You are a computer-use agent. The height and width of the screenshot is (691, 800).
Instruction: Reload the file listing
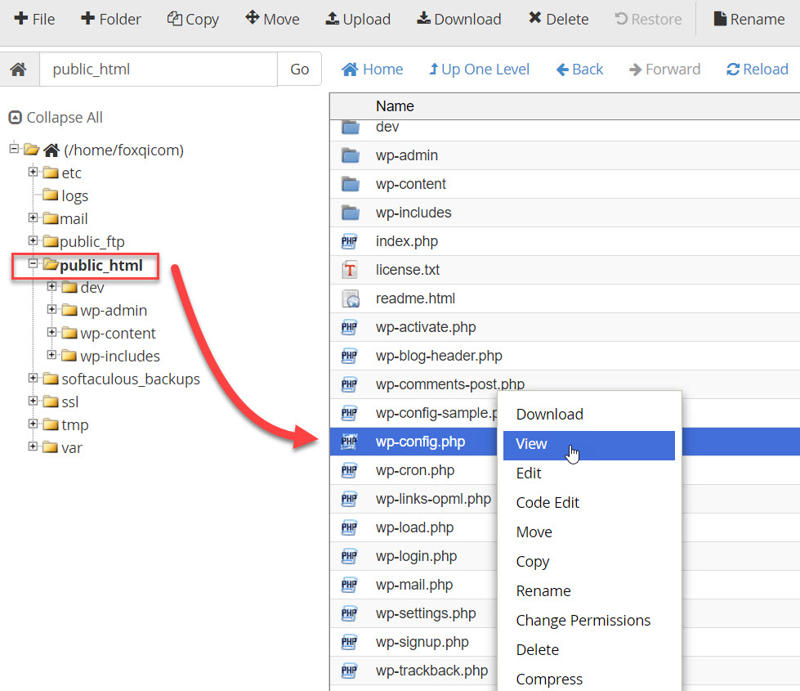[757, 69]
